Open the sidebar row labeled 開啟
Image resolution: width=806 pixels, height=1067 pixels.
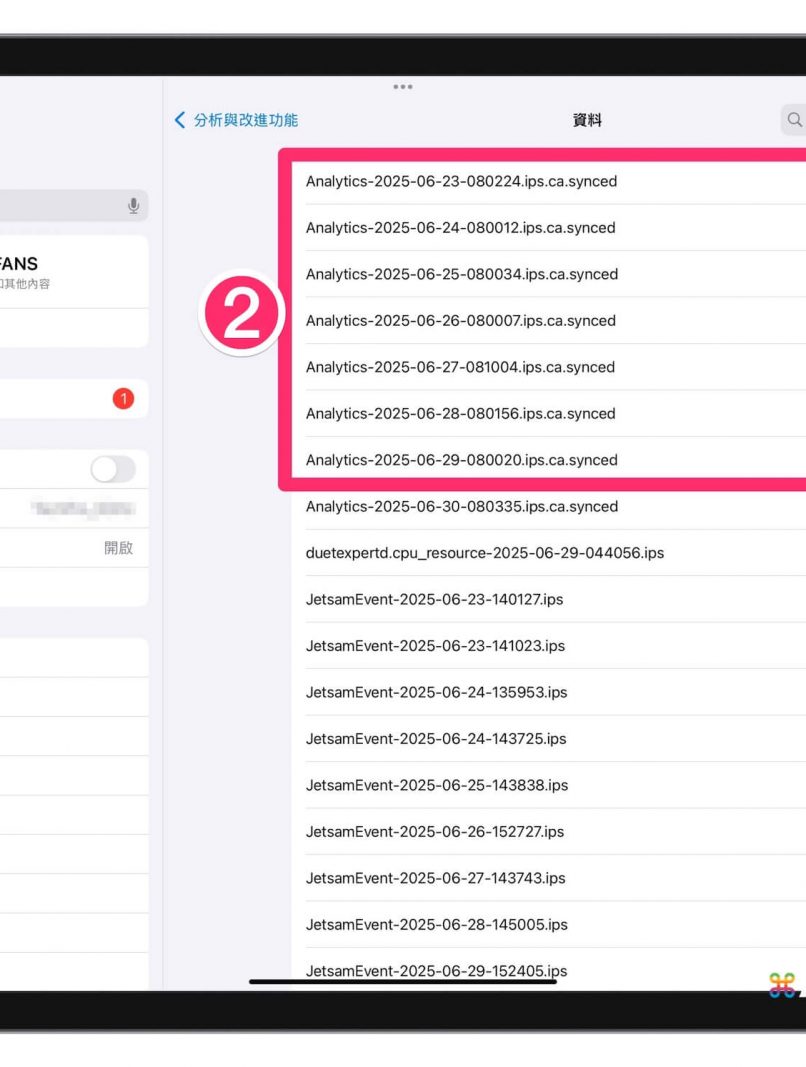[74, 548]
